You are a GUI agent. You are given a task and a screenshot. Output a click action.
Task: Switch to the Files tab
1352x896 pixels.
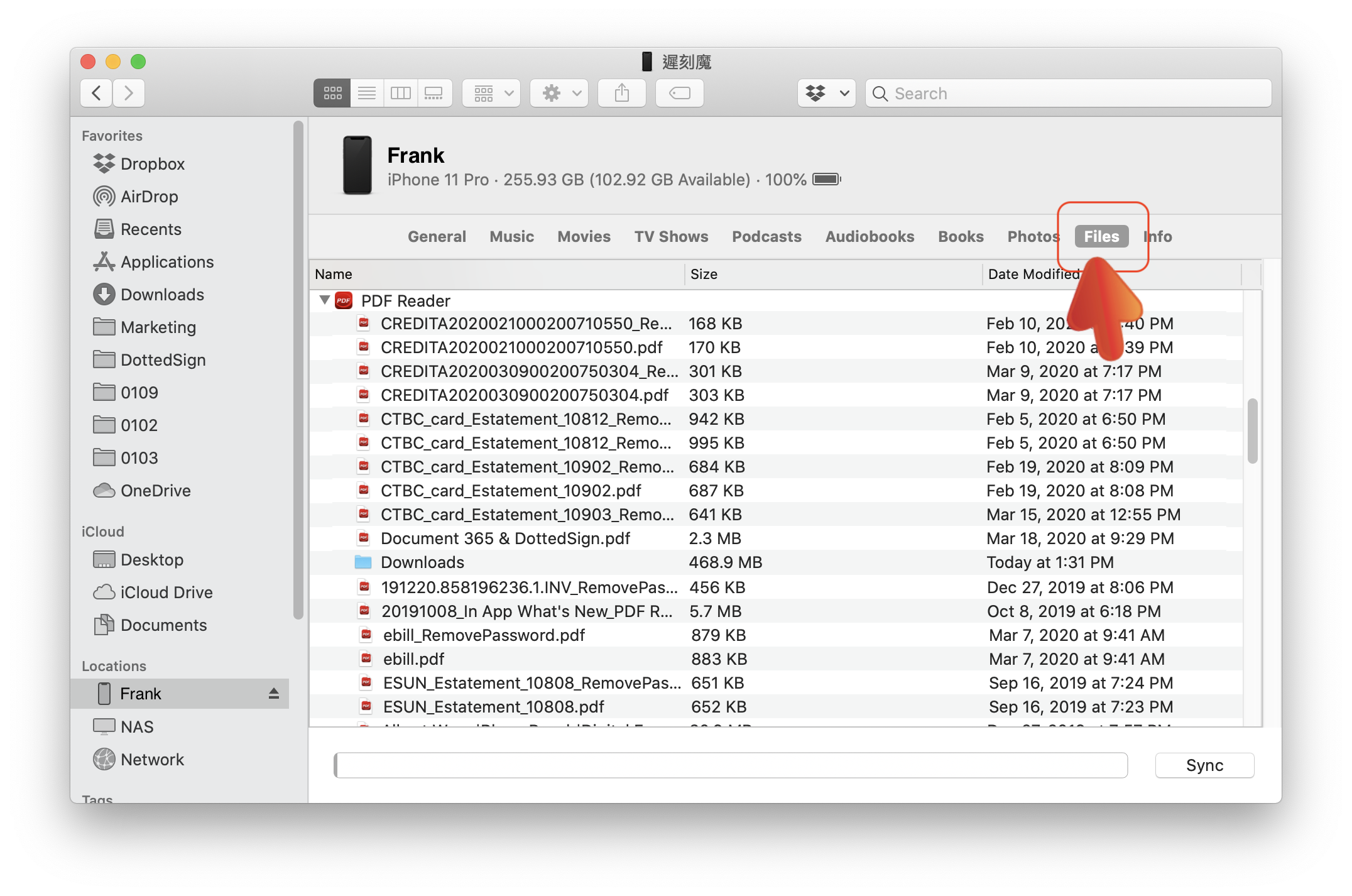tap(1101, 237)
